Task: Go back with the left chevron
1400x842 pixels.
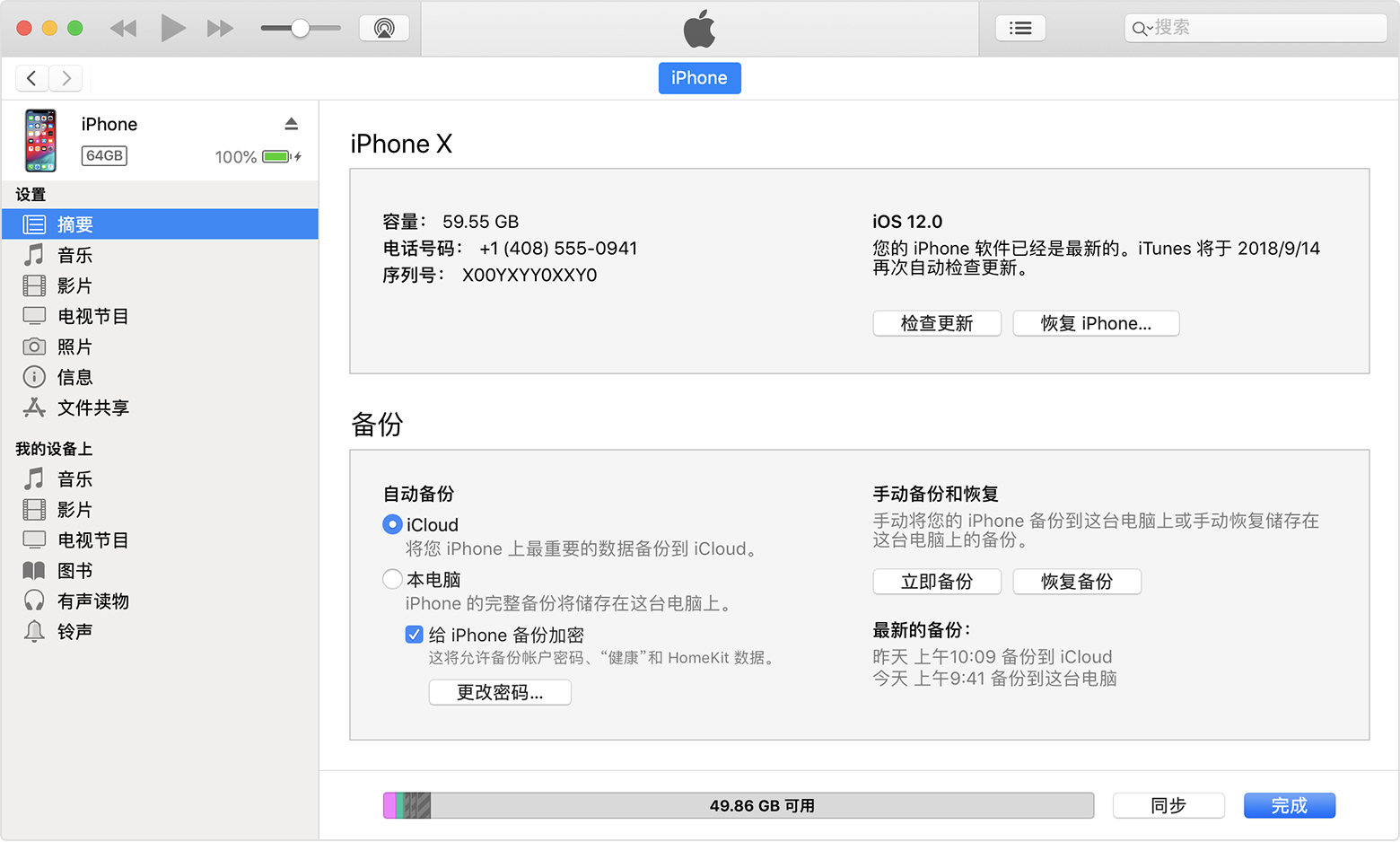Action: click(x=32, y=78)
